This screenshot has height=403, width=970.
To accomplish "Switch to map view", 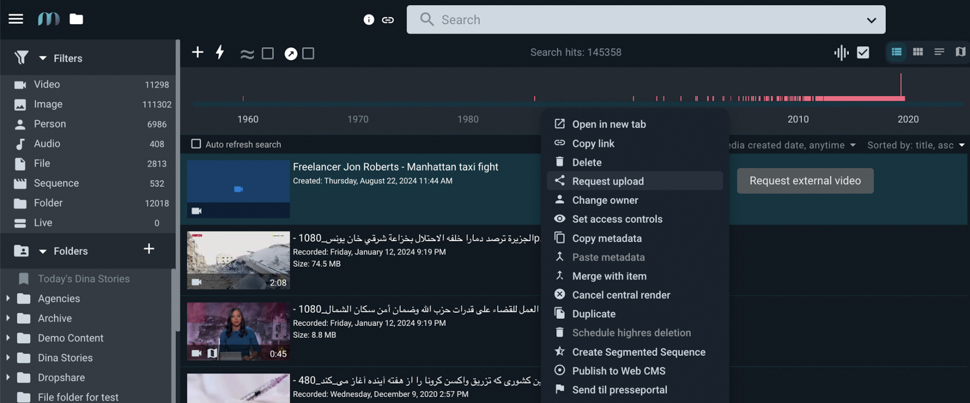I will click(x=960, y=52).
